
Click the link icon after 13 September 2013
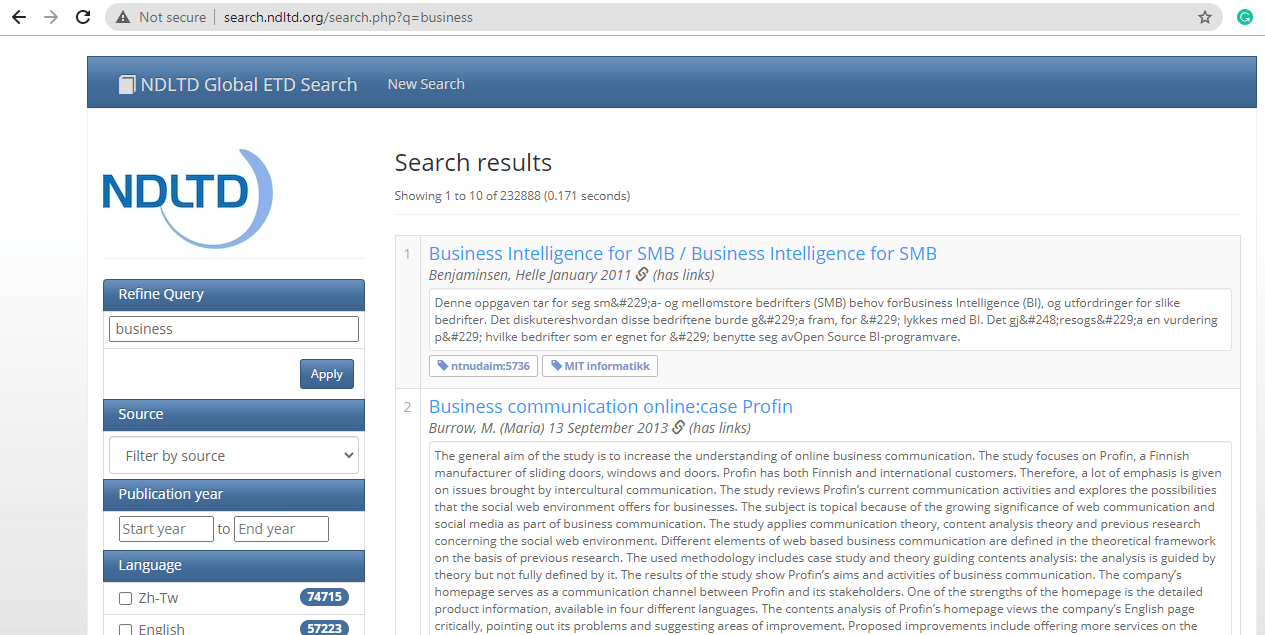678,428
